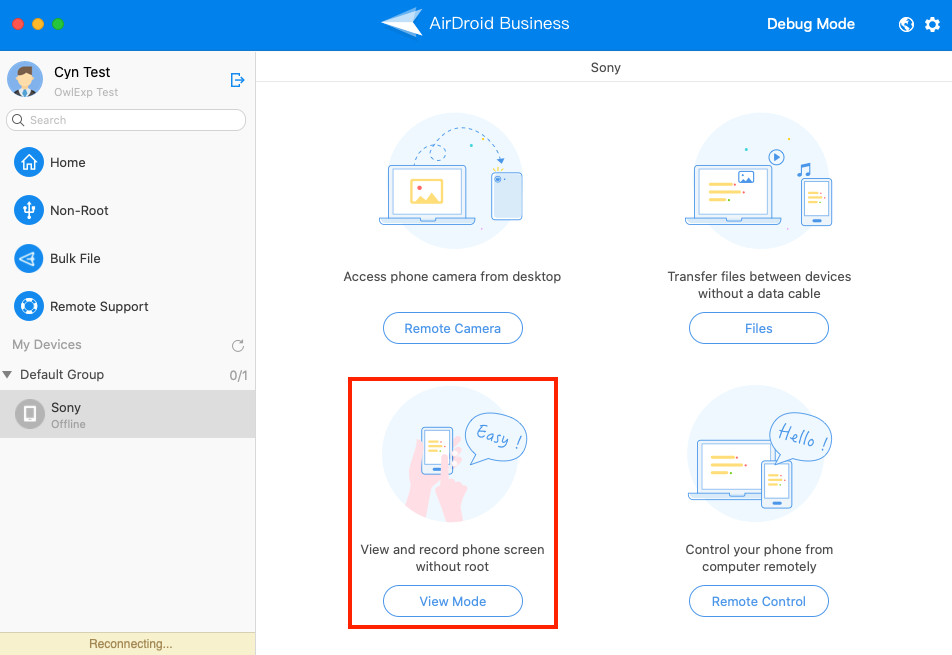Select the Sony offline device row
This screenshot has height=655, width=952.
[x=128, y=414]
